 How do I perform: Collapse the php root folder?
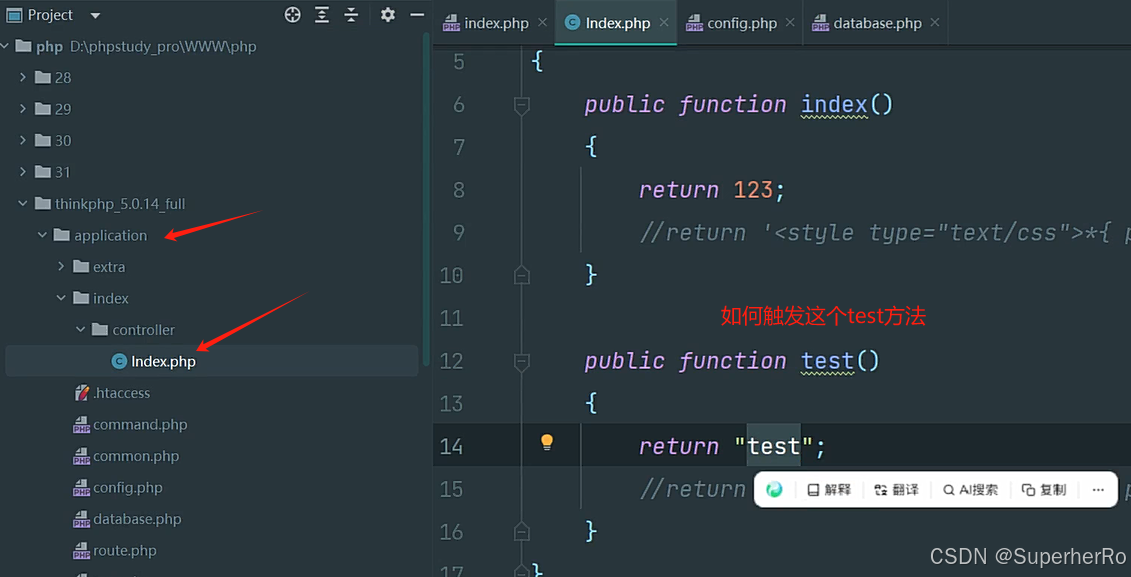pos(4,46)
